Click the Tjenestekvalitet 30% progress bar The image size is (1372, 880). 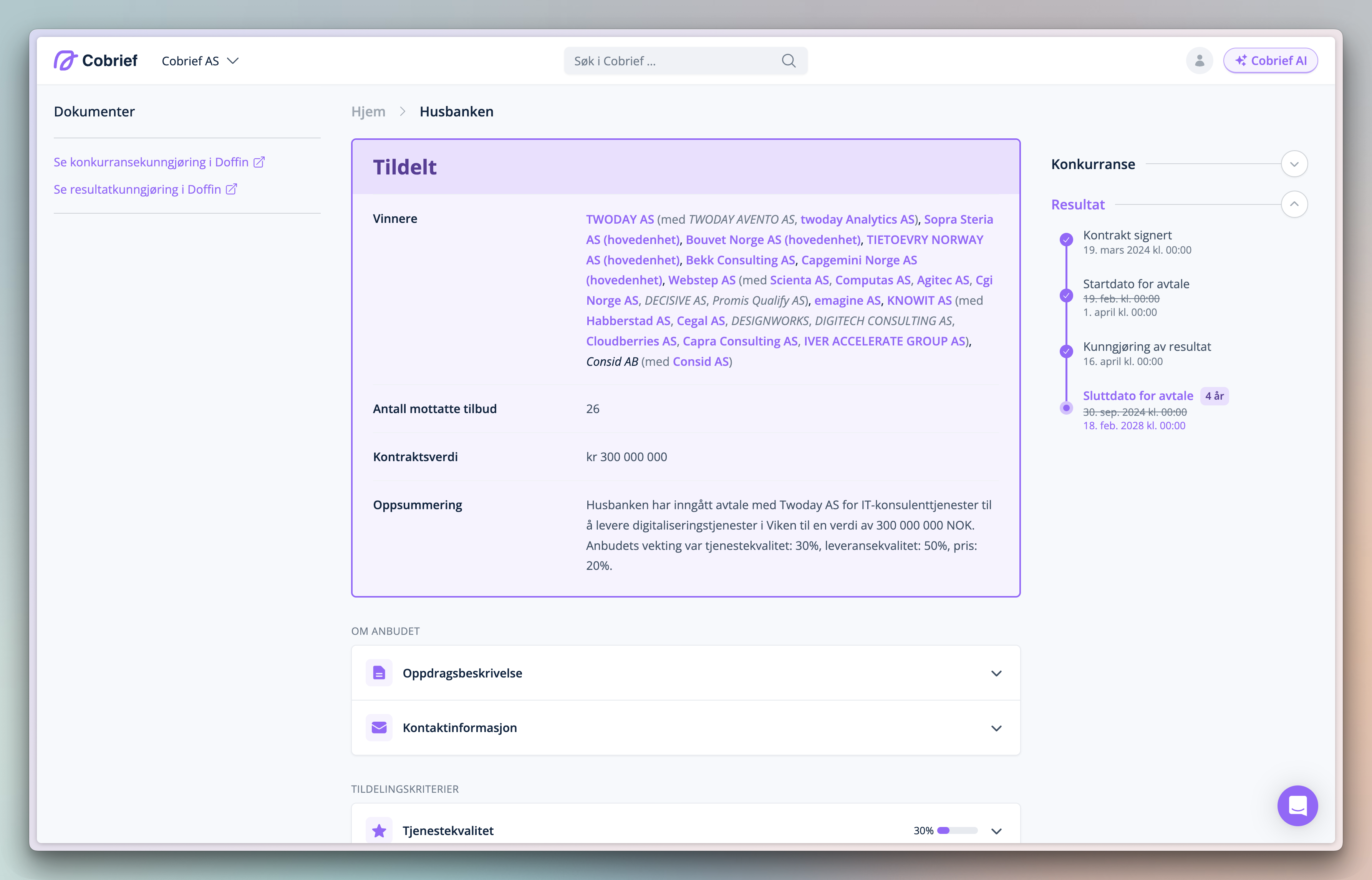[x=957, y=830]
